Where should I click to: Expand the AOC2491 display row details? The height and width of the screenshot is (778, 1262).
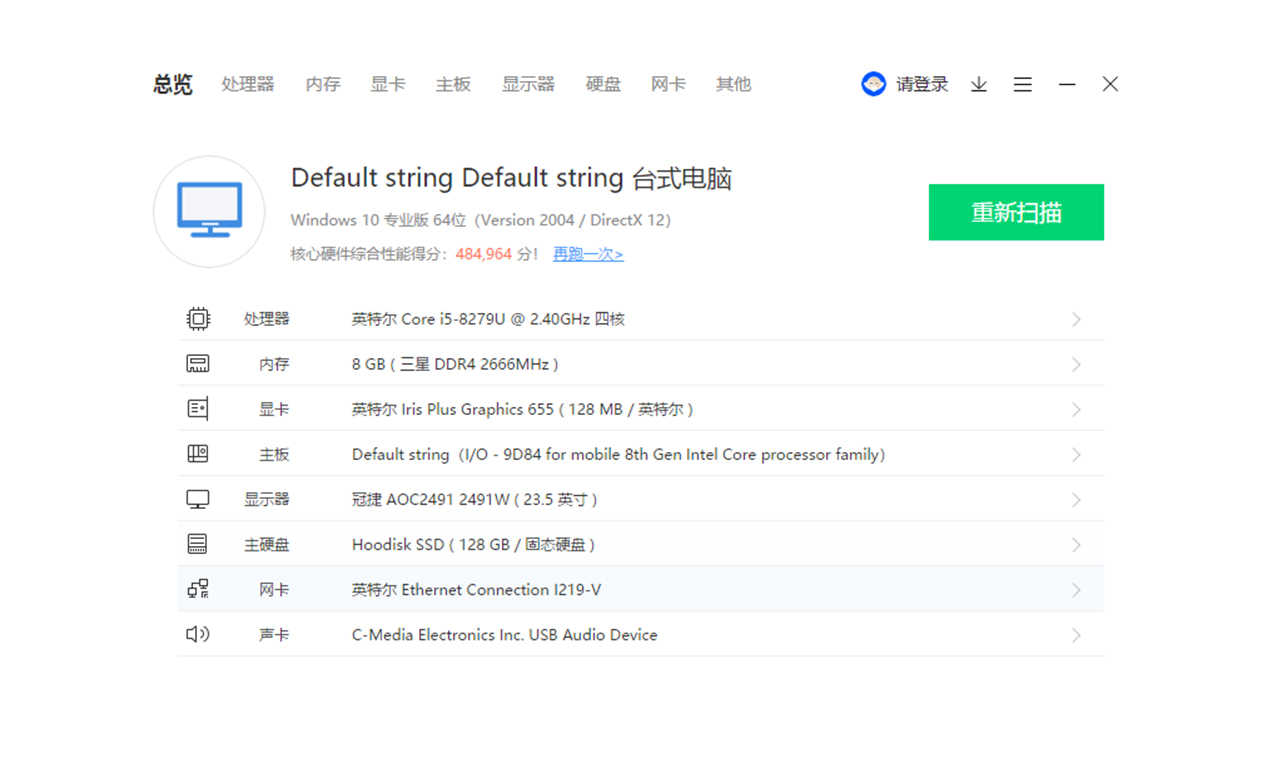click(1076, 498)
